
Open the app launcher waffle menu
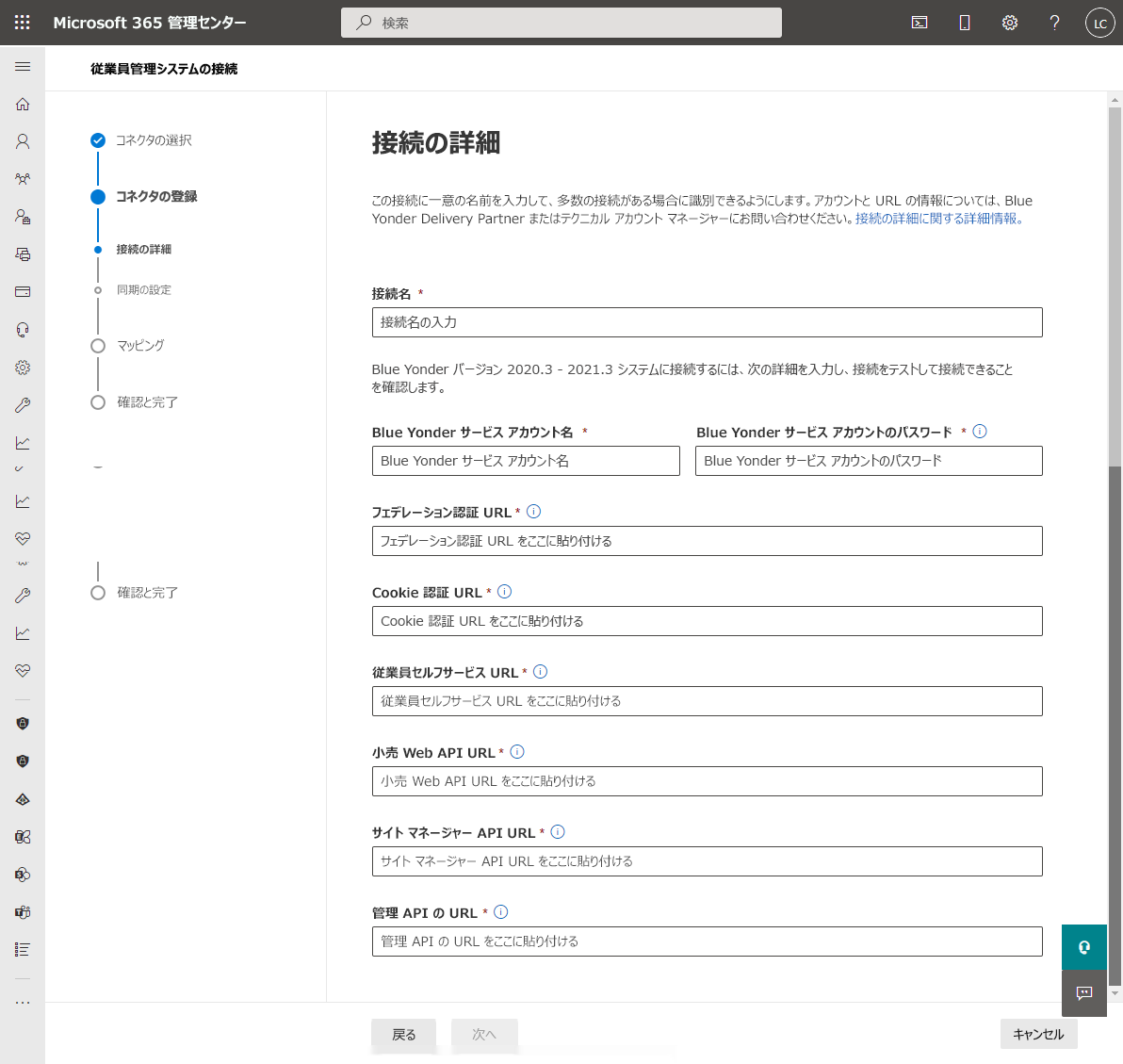[x=23, y=23]
